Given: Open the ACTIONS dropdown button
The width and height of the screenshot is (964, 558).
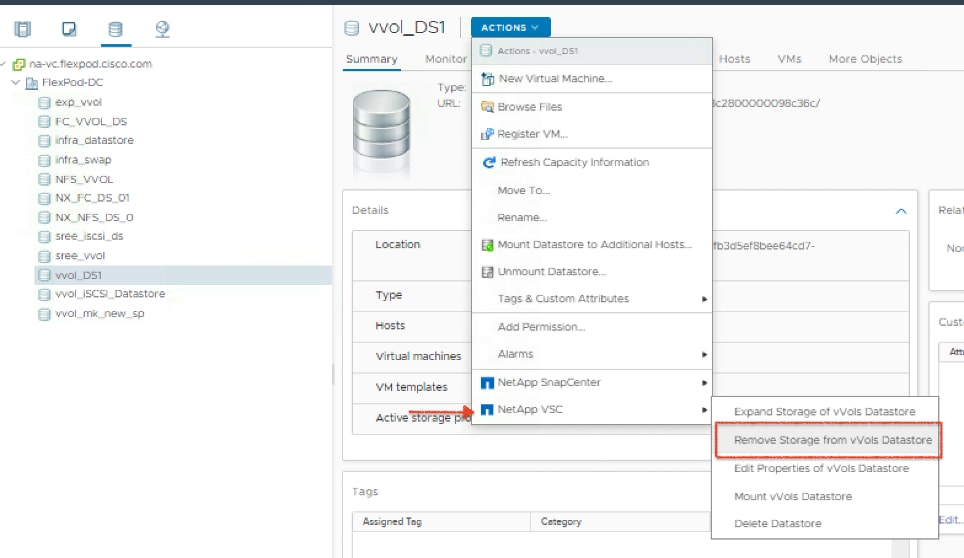Looking at the screenshot, I should (510, 28).
